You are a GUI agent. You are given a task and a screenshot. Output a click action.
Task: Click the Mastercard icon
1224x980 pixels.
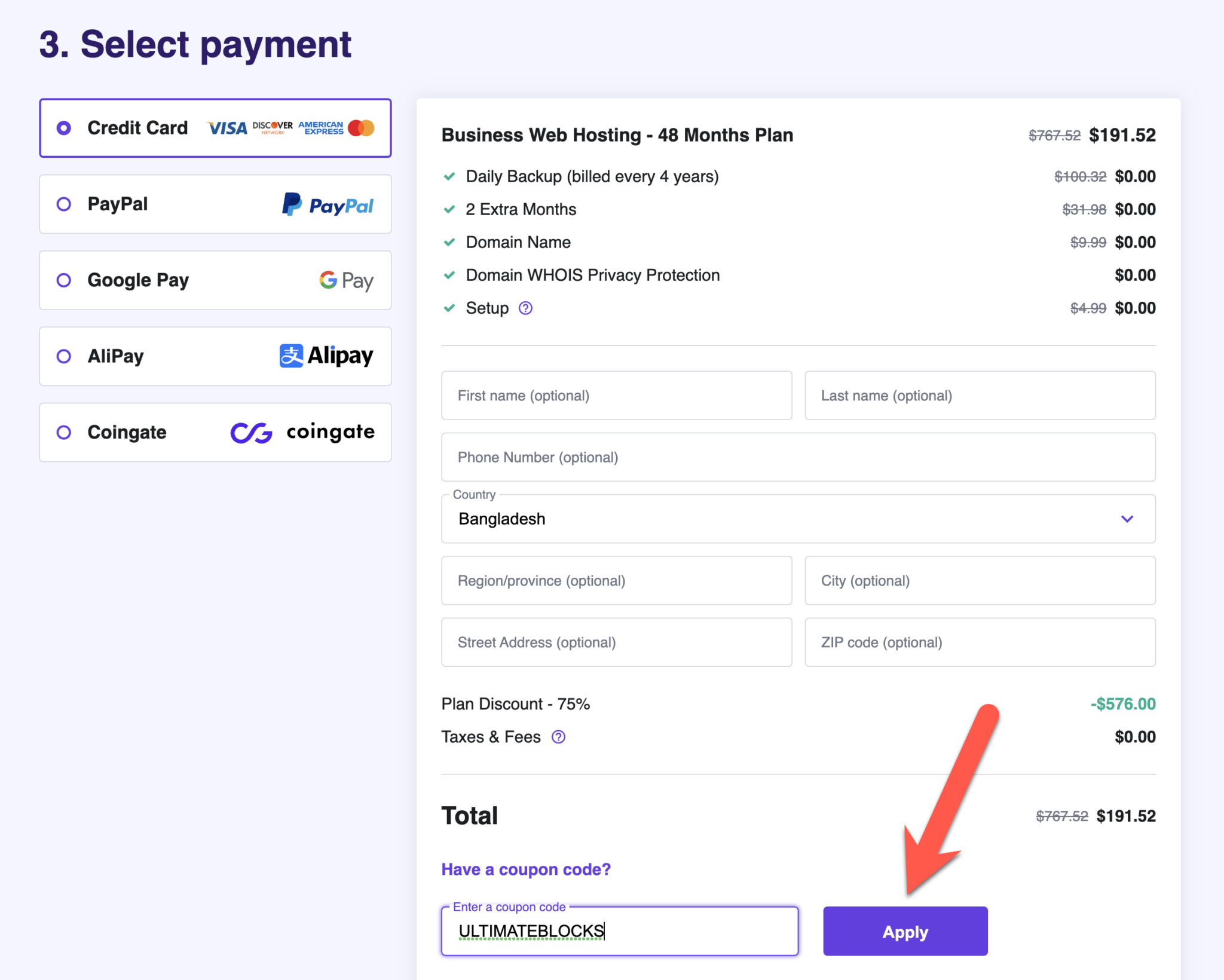(362, 127)
